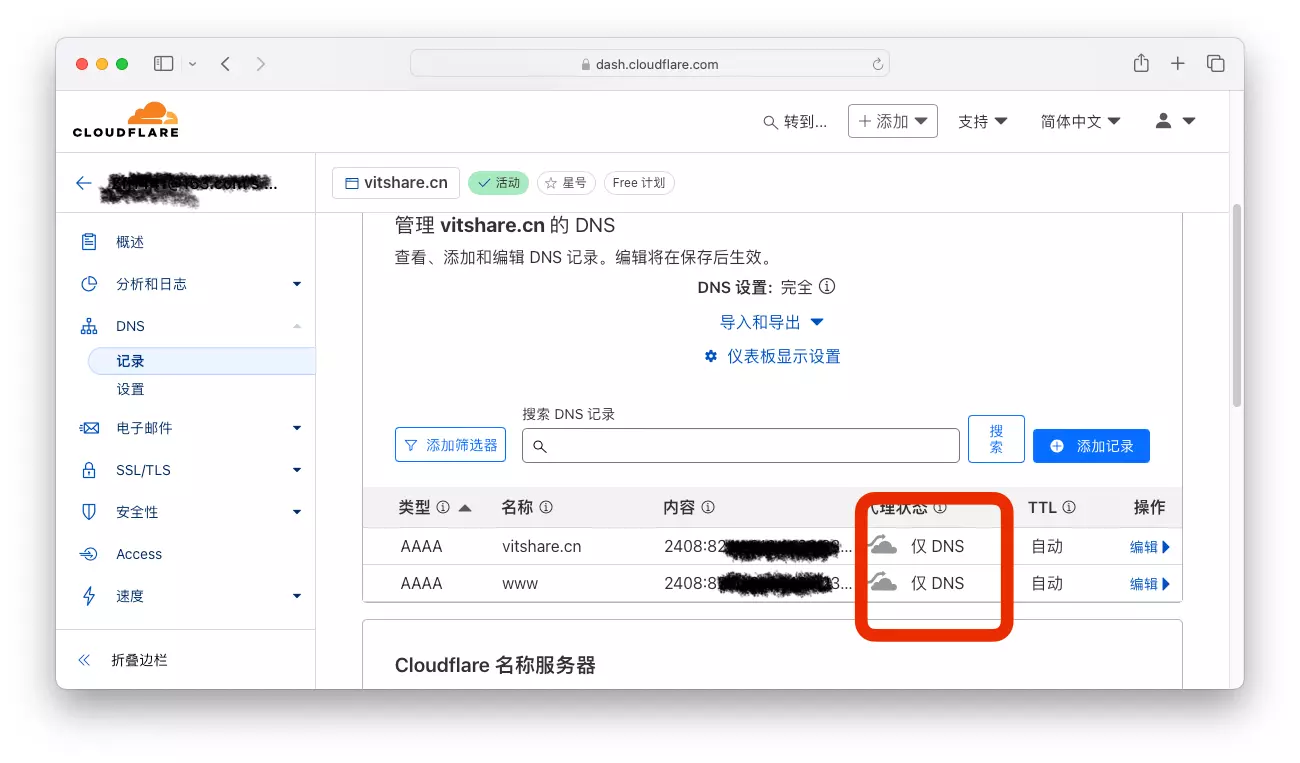The image size is (1300, 763).
Task: Click the www name cell
Action: [x=520, y=583]
